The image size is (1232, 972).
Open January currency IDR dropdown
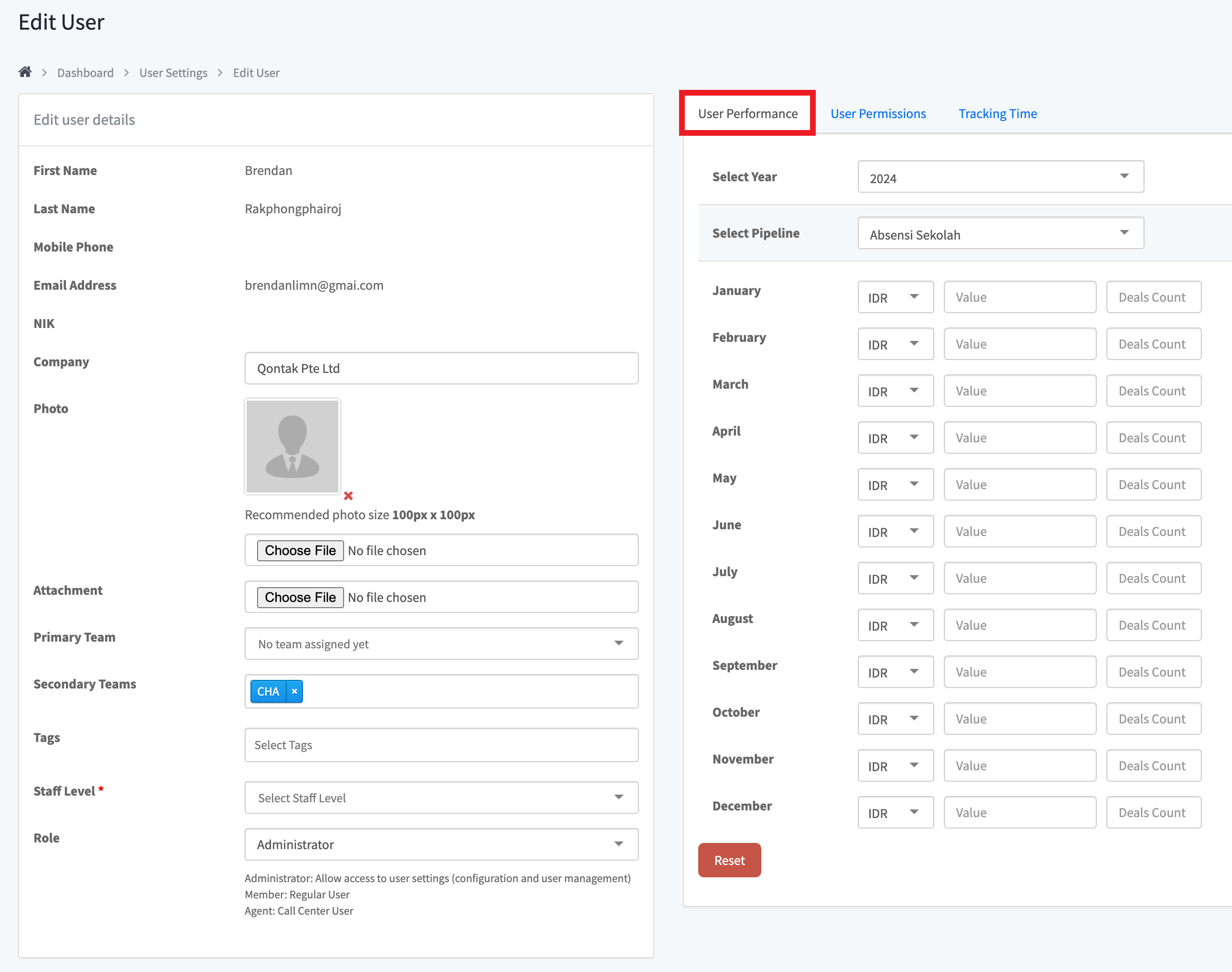tap(895, 297)
